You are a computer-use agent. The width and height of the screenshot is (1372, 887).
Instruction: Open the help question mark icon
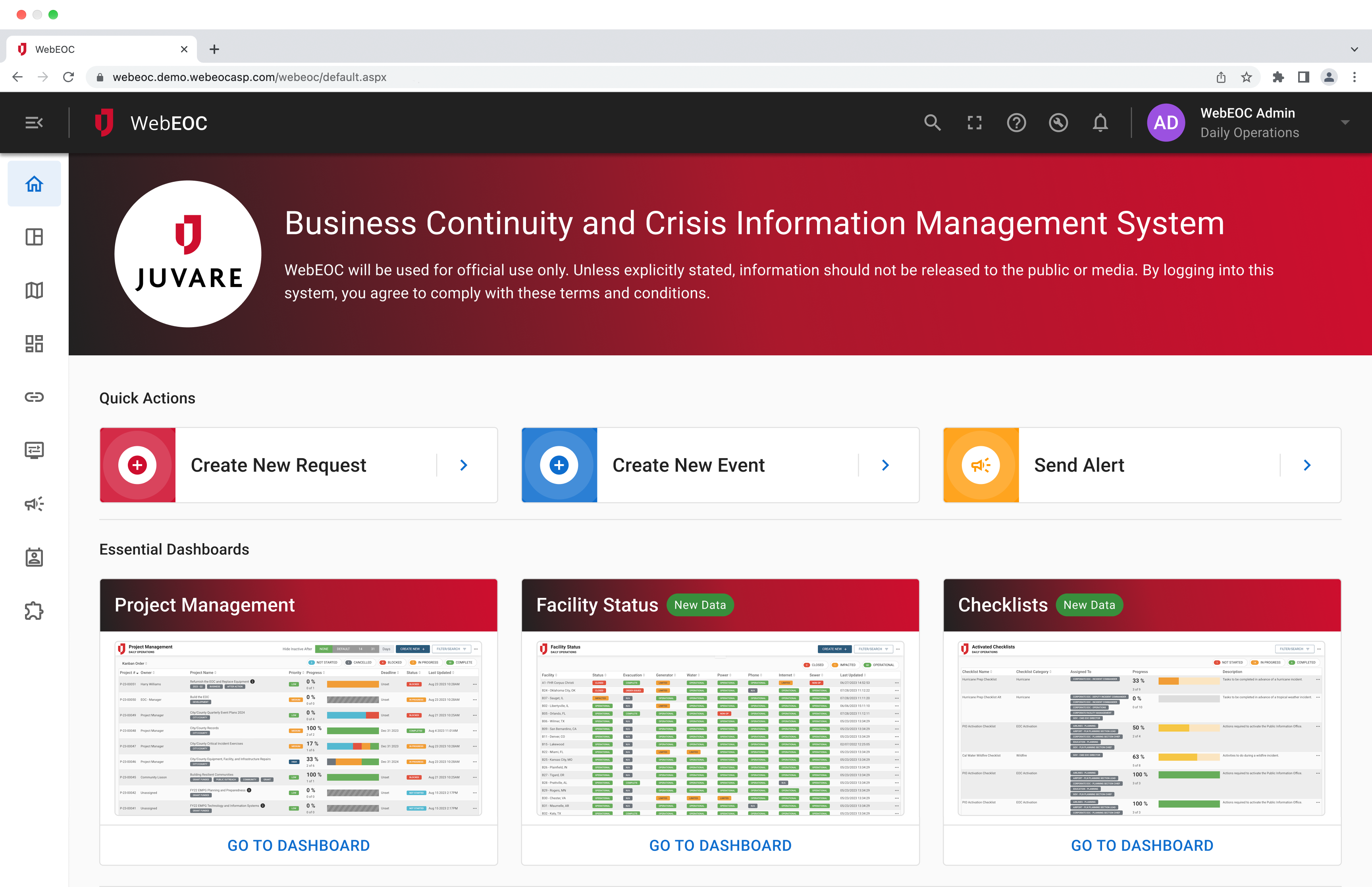point(1016,123)
